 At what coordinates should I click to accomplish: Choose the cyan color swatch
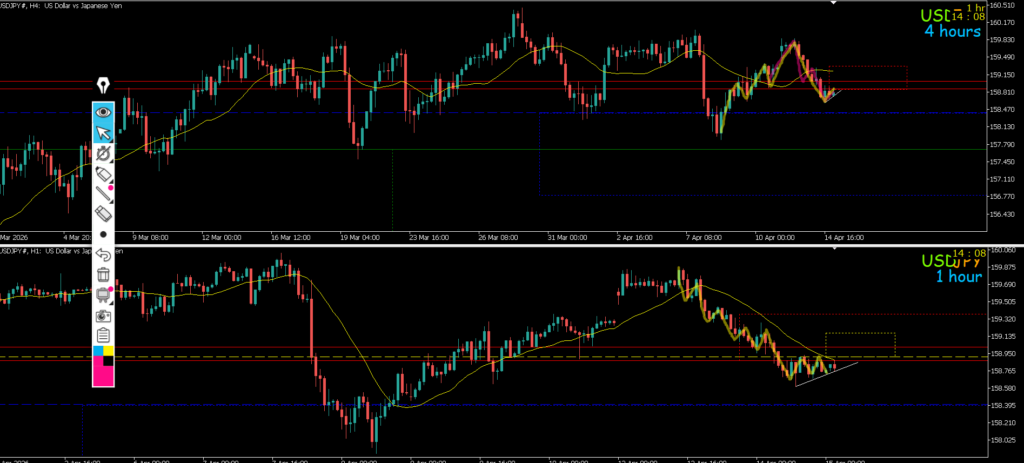tap(98, 352)
